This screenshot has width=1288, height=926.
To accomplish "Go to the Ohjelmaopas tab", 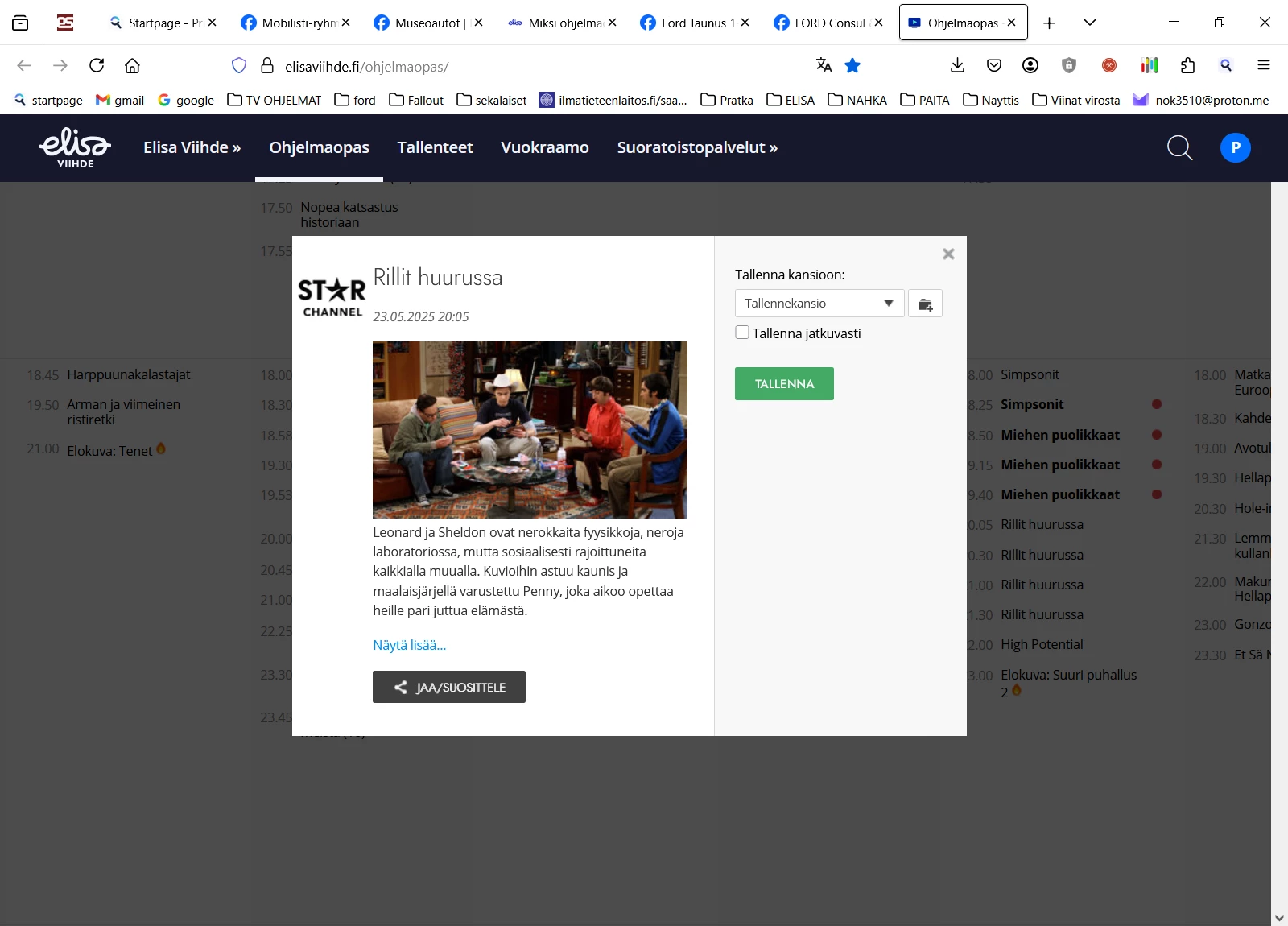I will tap(319, 147).
